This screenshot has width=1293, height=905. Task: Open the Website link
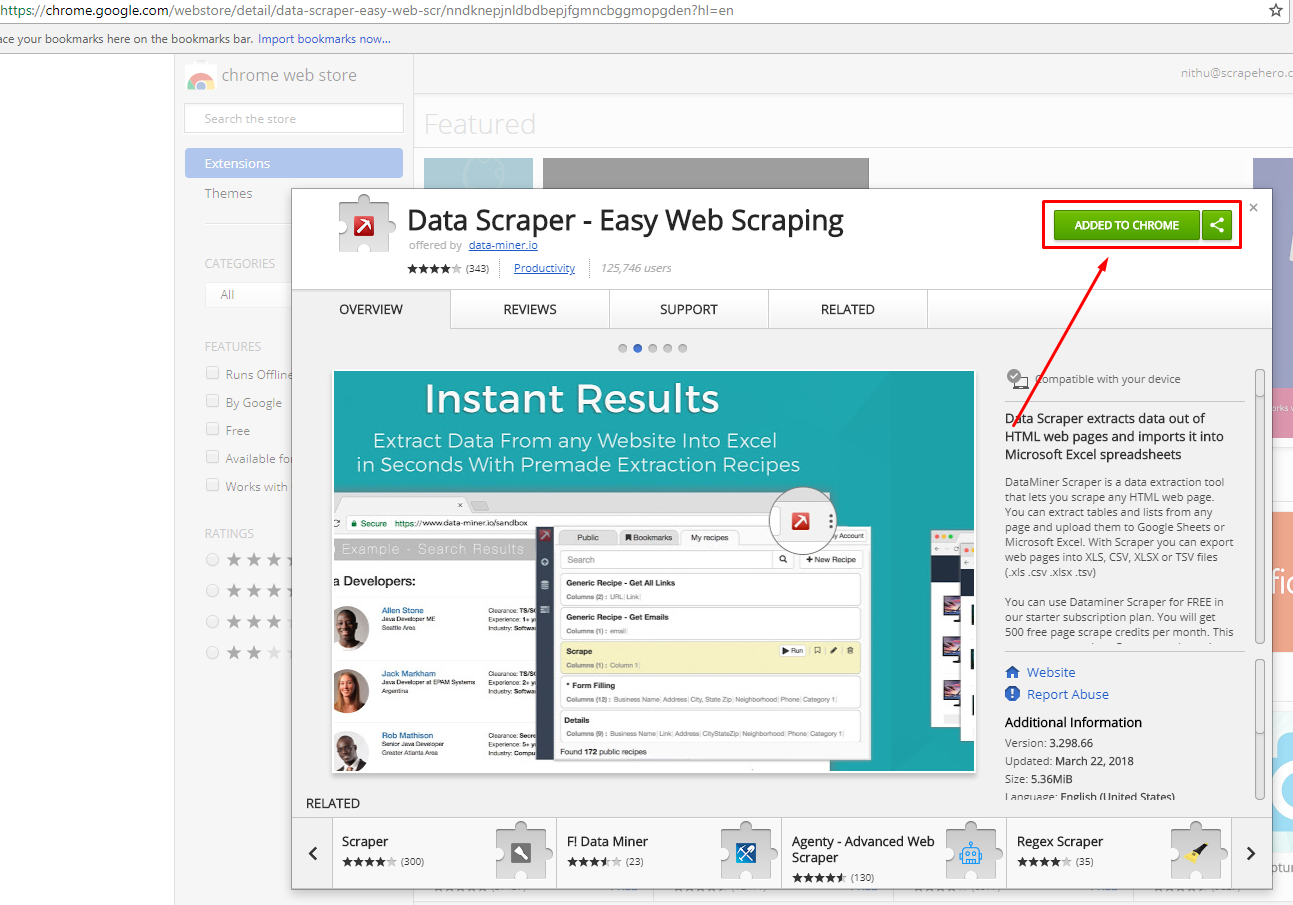tap(1051, 673)
